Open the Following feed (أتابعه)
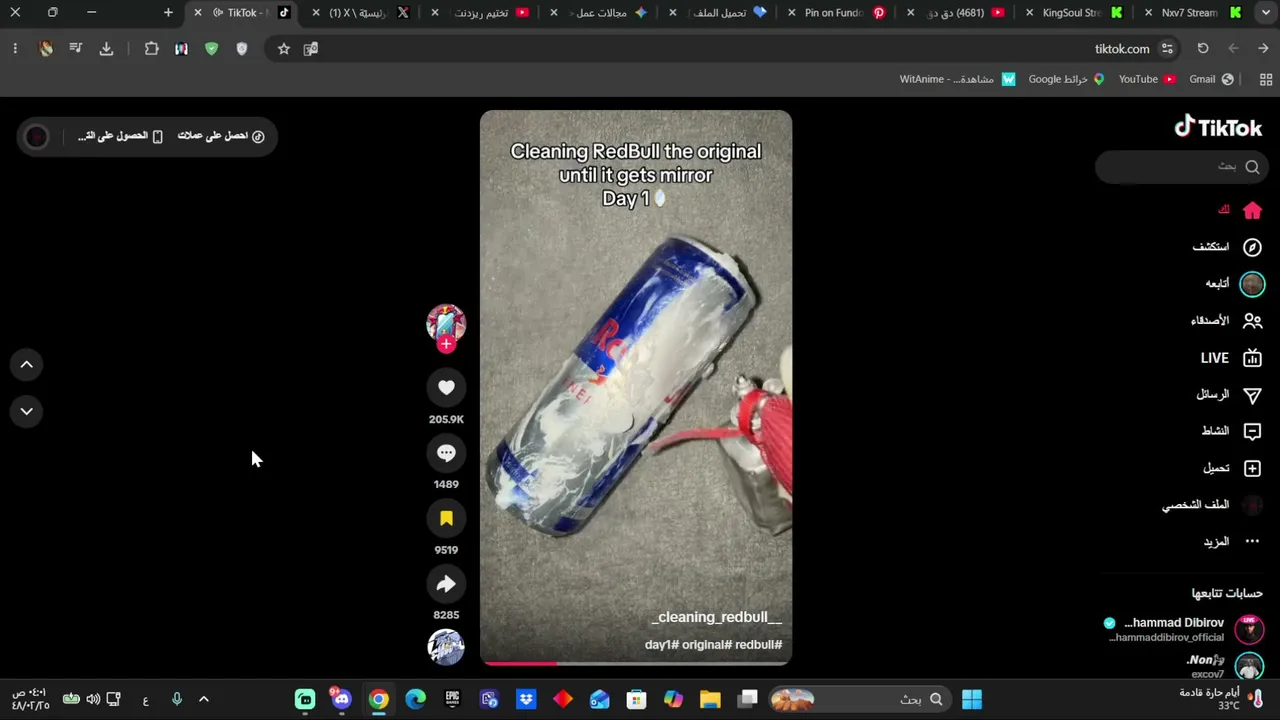The image size is (1280, 720). (x=1234, y=284)
